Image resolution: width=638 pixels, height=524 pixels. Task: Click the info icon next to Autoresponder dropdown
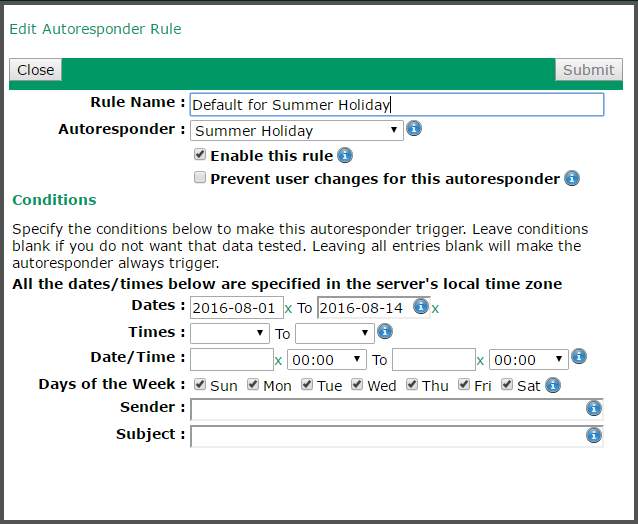414,129
